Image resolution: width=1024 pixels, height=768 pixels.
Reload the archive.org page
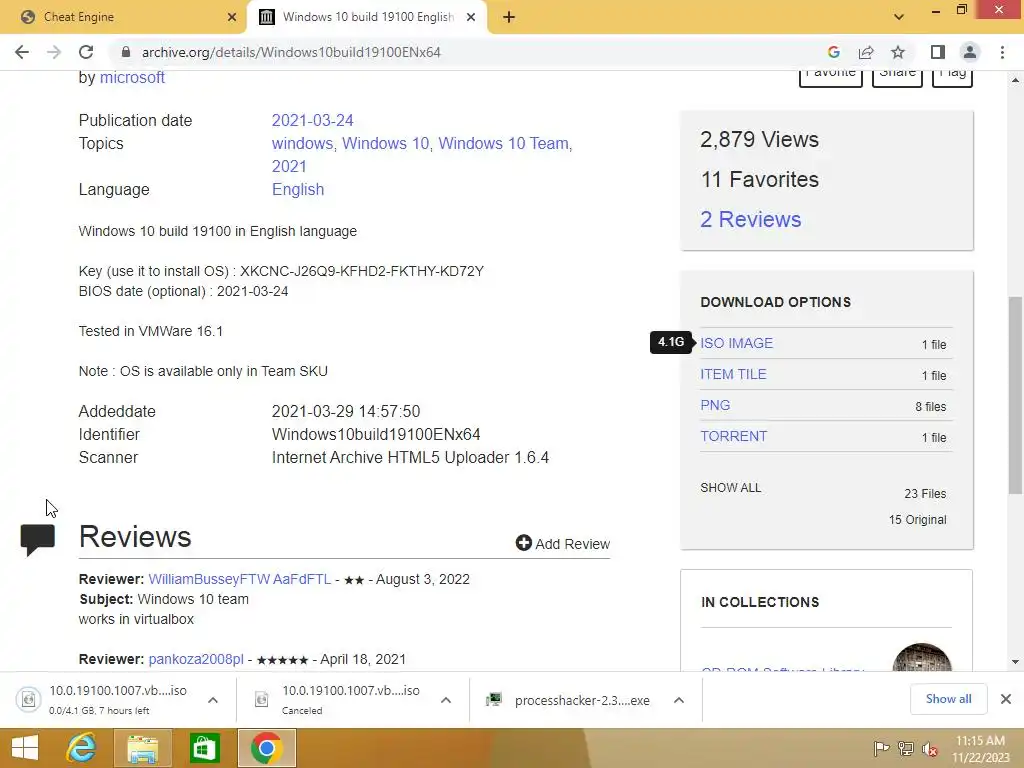coord(86,52)
